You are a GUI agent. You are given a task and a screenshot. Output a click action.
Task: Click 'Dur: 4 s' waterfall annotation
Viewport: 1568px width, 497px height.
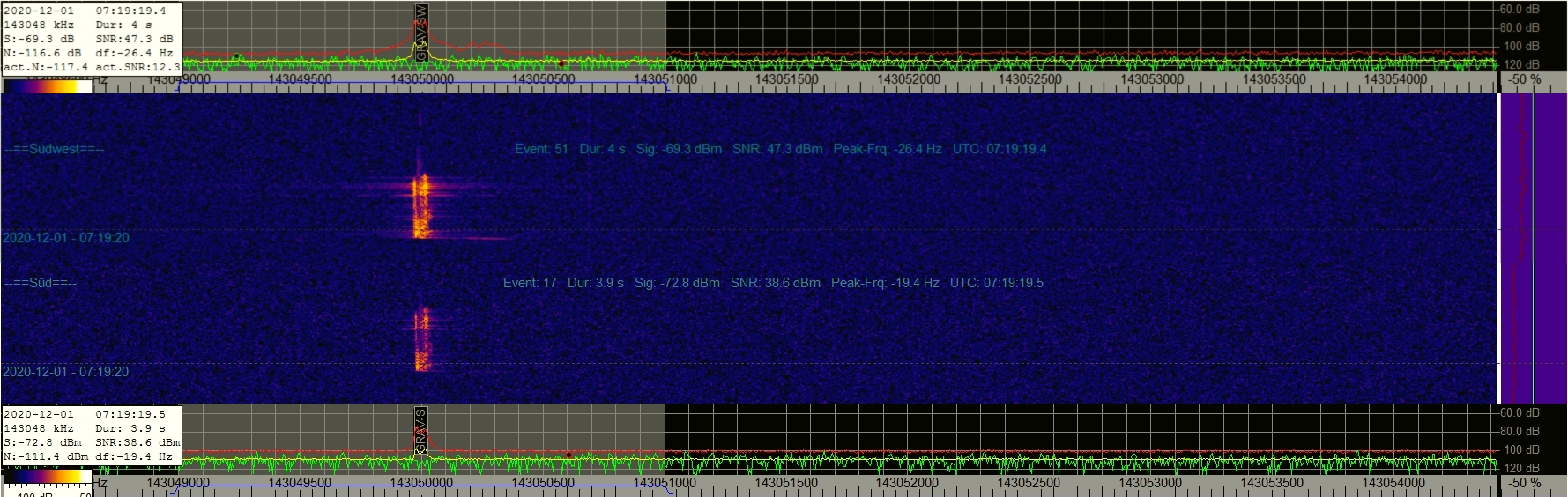(602, 149)
